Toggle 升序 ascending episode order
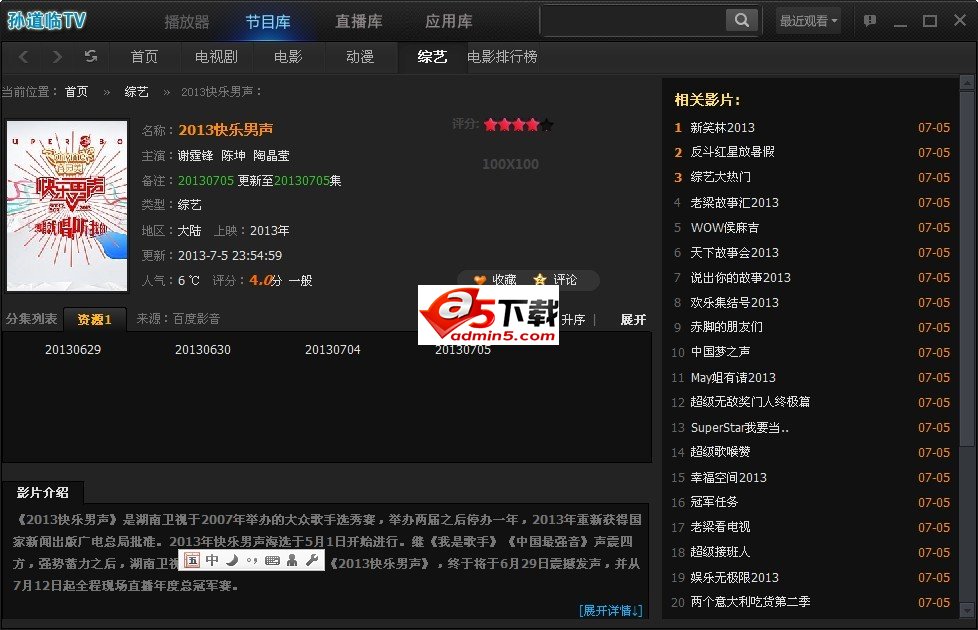 [x=573, y=320]
